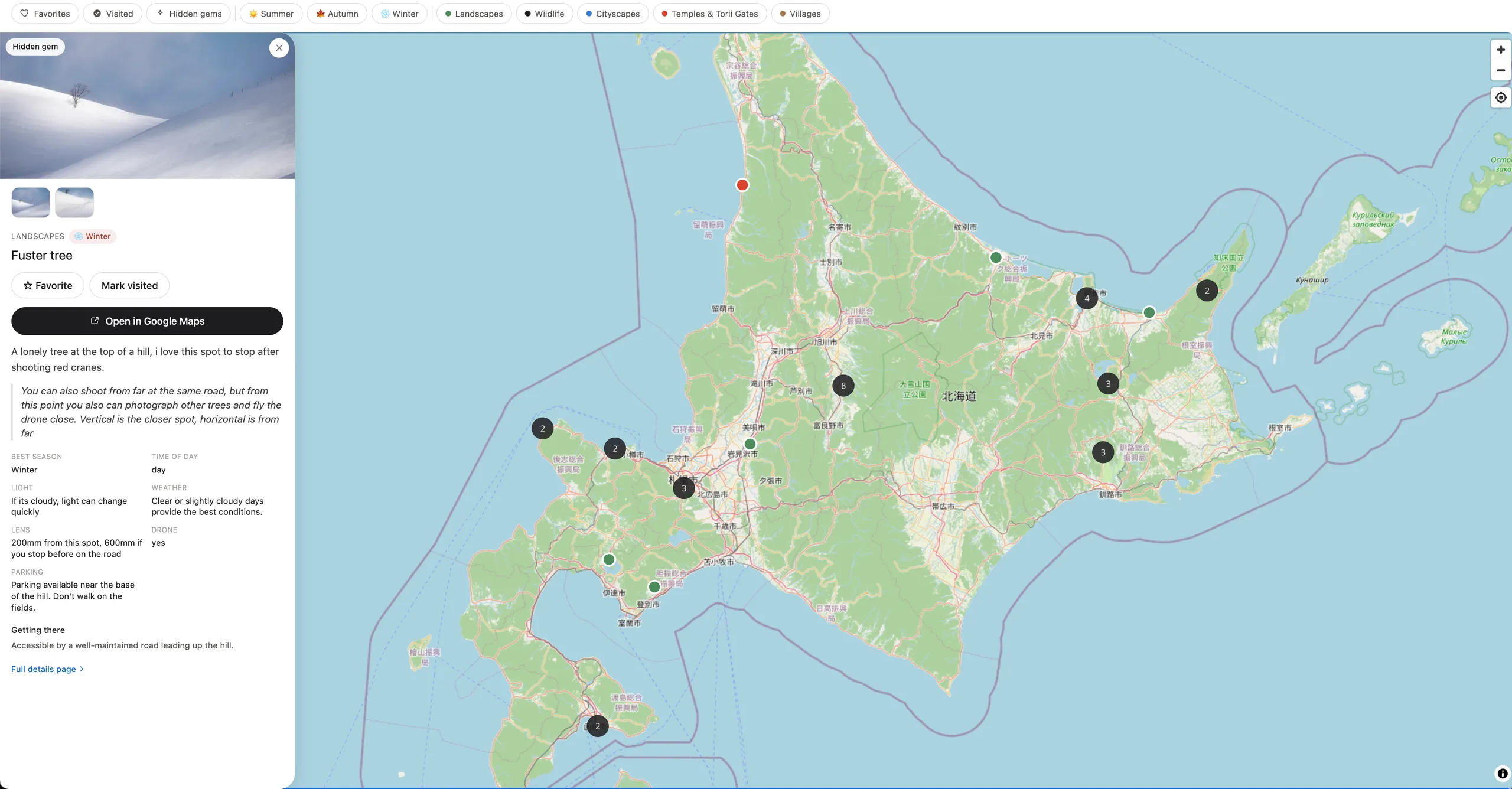Select the first Fuster tree thumbnail

31,203
